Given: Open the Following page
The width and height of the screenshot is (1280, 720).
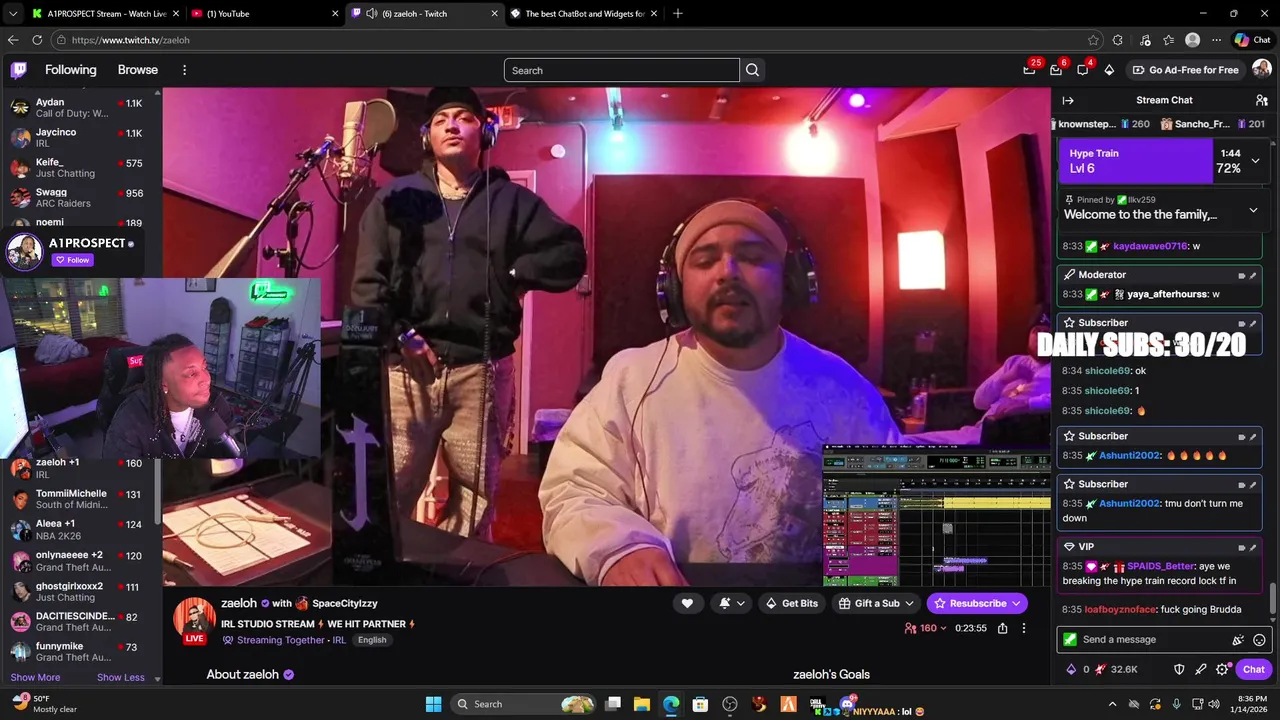Looking at the screenshot, I should (x=71, y=70).
